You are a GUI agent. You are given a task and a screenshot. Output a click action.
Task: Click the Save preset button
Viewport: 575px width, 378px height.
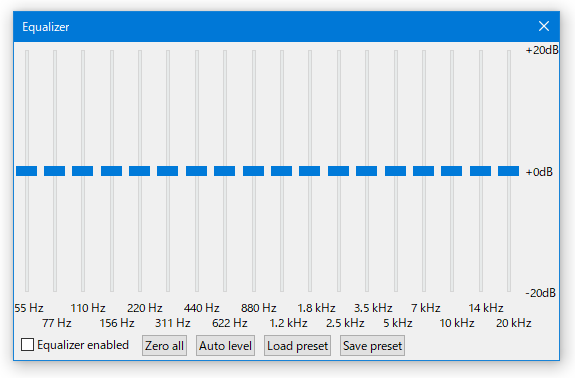coord(372,345)
